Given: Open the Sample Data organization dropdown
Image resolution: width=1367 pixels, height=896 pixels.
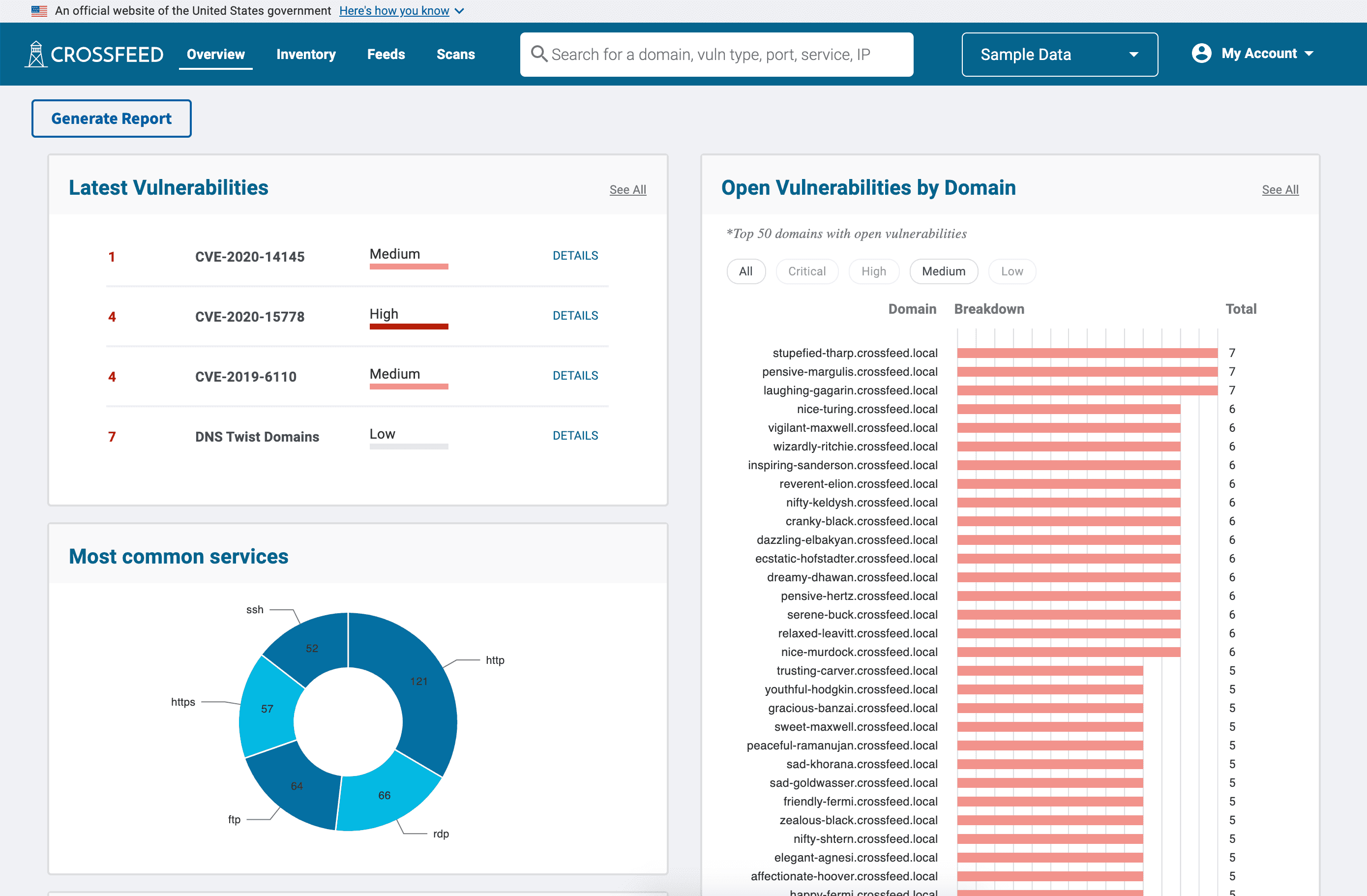Looking at the screenshot, I should tap(1059, 54).
